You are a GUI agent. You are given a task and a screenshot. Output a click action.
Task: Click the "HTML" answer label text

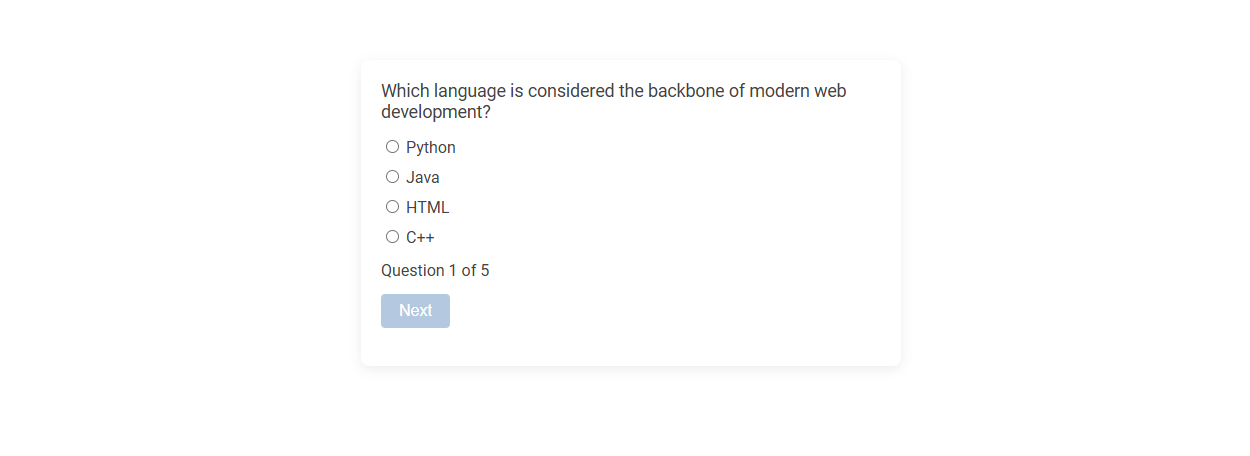pyautogui.click(x=428, y=208)
